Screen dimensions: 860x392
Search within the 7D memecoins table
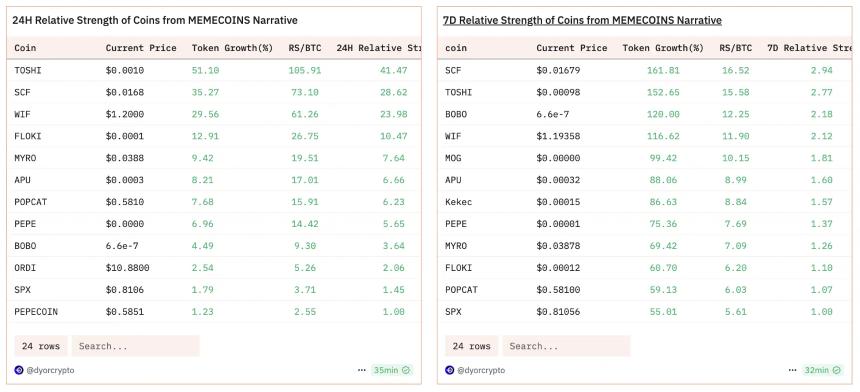[x=566, y=346]
